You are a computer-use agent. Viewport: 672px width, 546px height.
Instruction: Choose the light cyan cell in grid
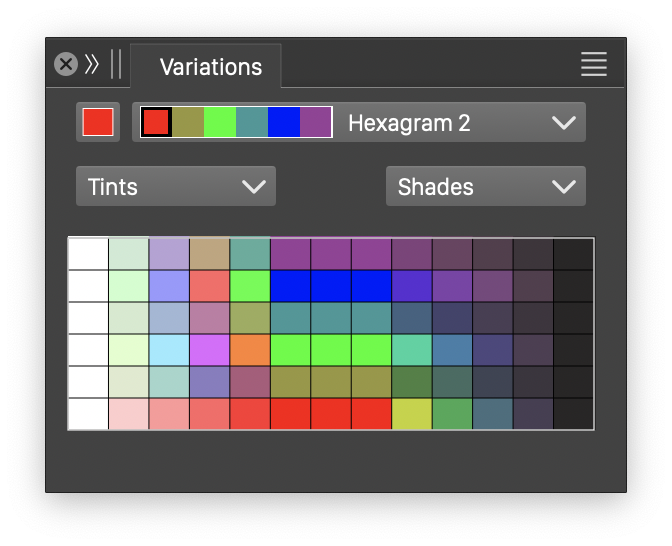click(x=169, y=350)
